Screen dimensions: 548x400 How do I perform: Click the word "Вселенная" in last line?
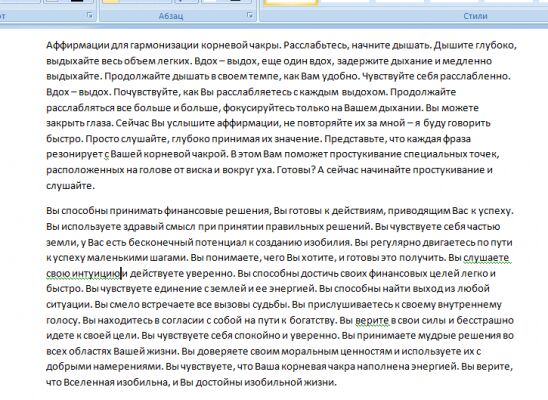point(89,383)
